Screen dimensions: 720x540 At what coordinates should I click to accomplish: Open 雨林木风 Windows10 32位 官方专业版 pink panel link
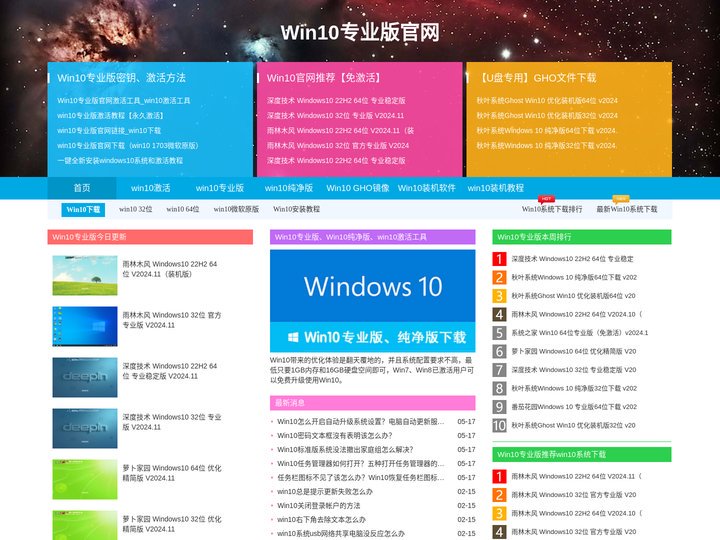pos(338,146)
